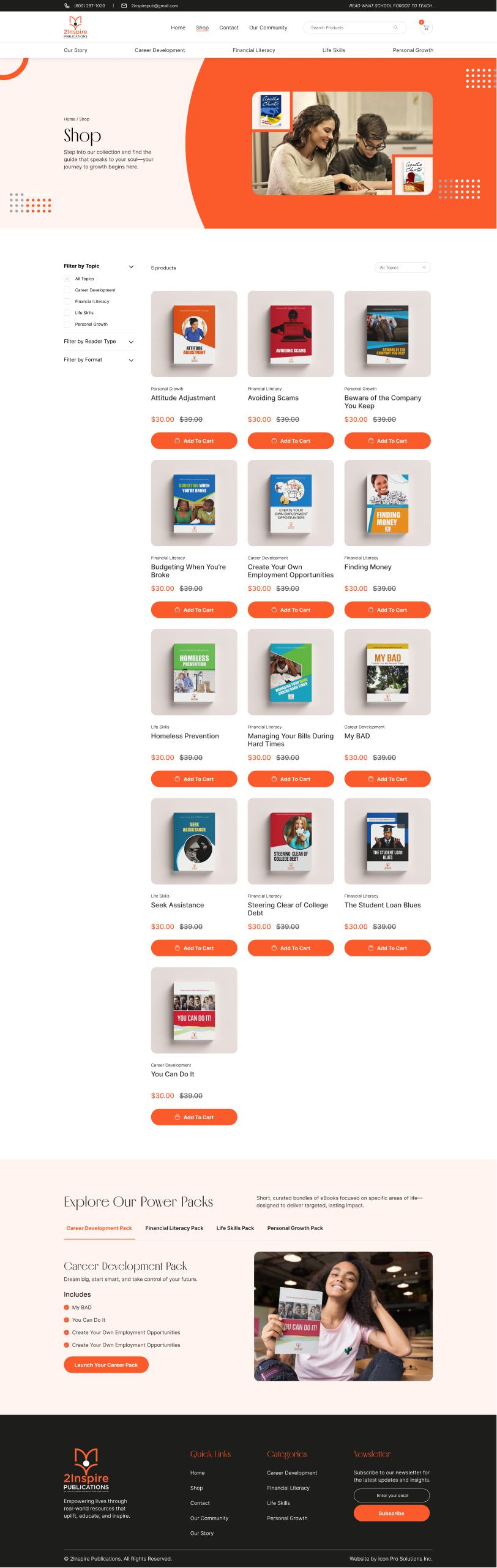Expand Filter by Reader Type
Image resolution: width=497 pixels, height=1568 pixels.
99,342
